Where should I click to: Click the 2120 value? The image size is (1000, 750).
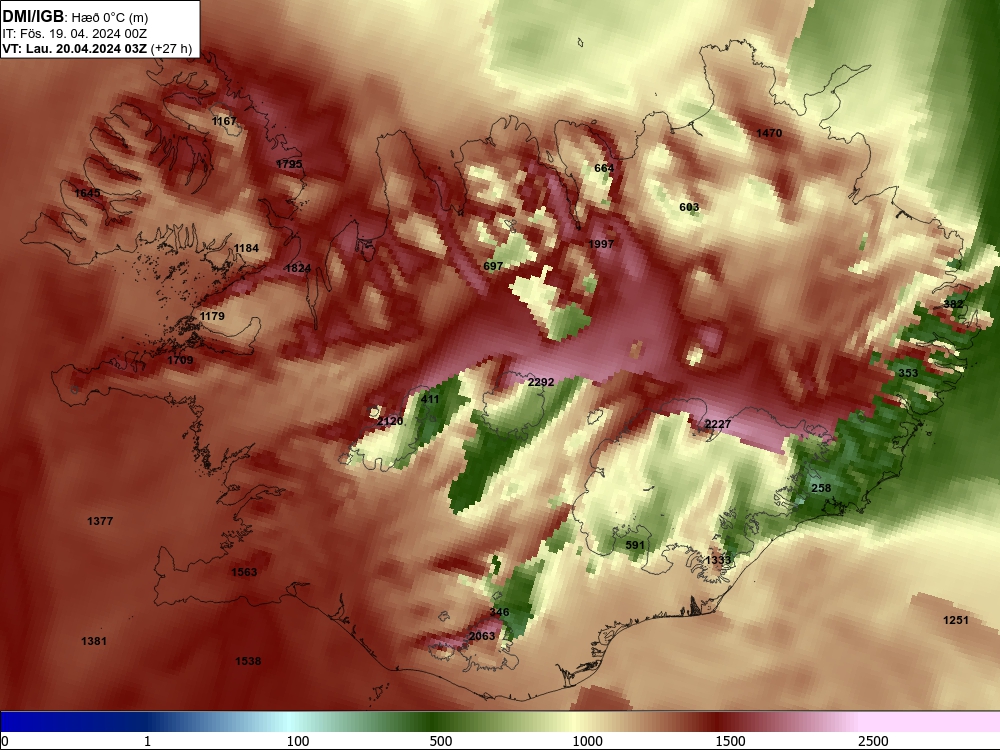point(390,422)
